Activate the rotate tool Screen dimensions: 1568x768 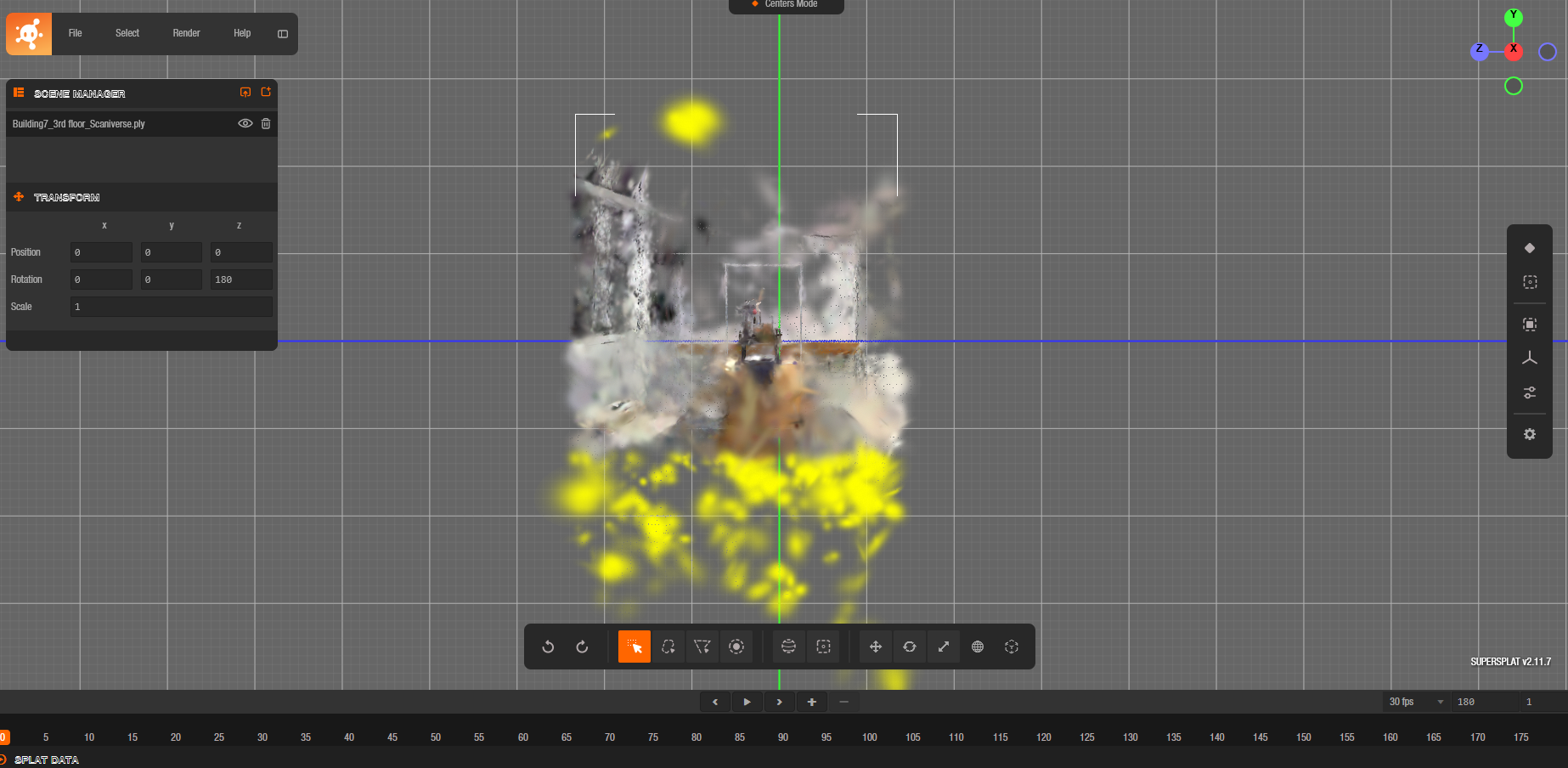910,647
